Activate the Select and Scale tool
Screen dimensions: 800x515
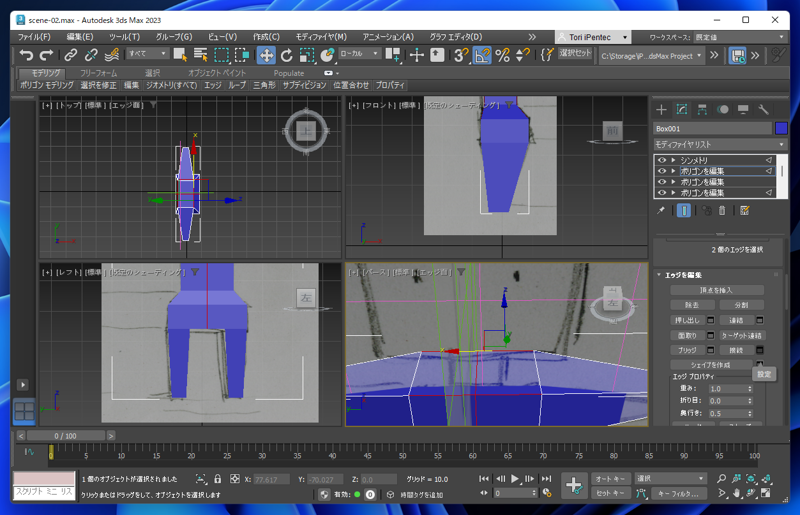(307, 55)
